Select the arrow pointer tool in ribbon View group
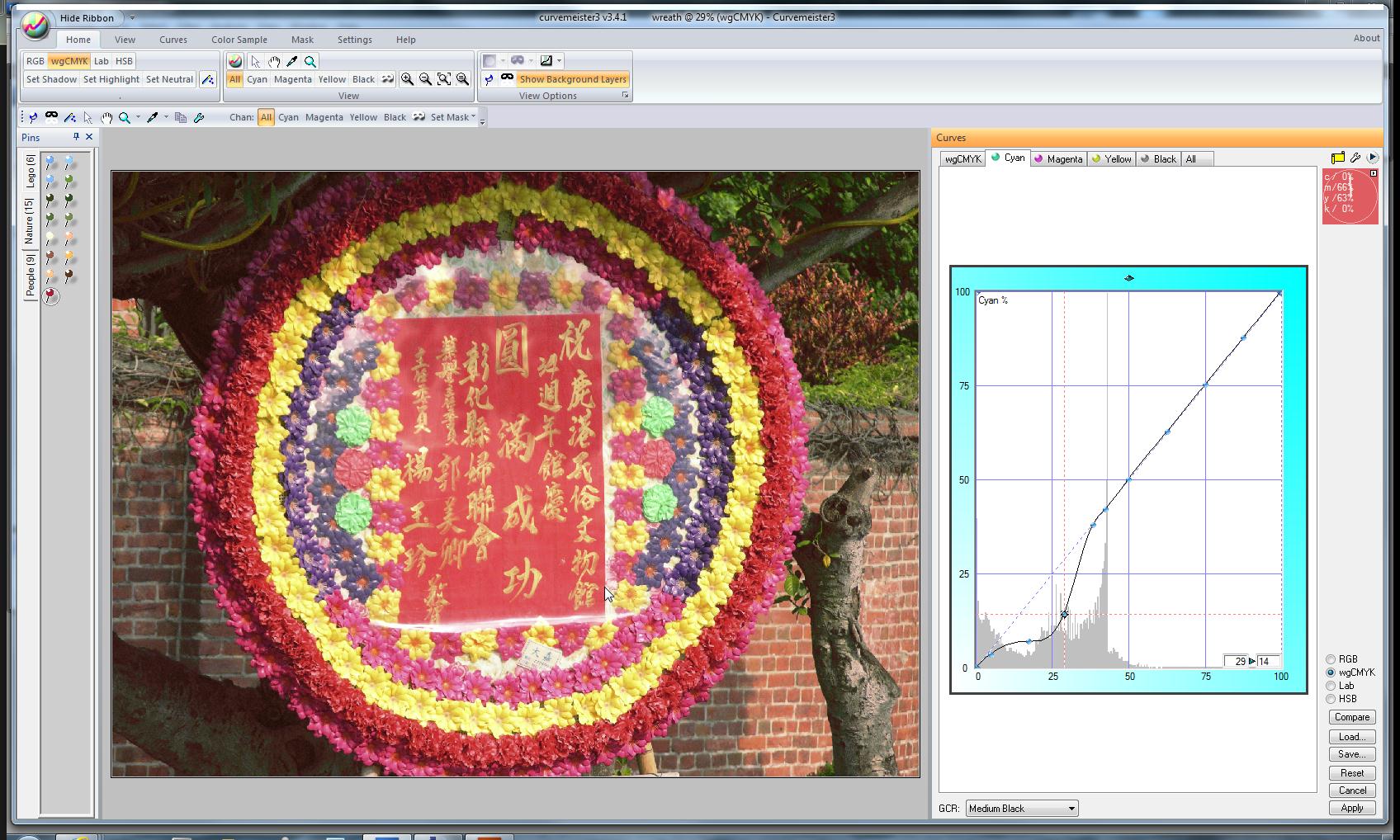Screen dimensions: 1400x840 pos(255,61)
